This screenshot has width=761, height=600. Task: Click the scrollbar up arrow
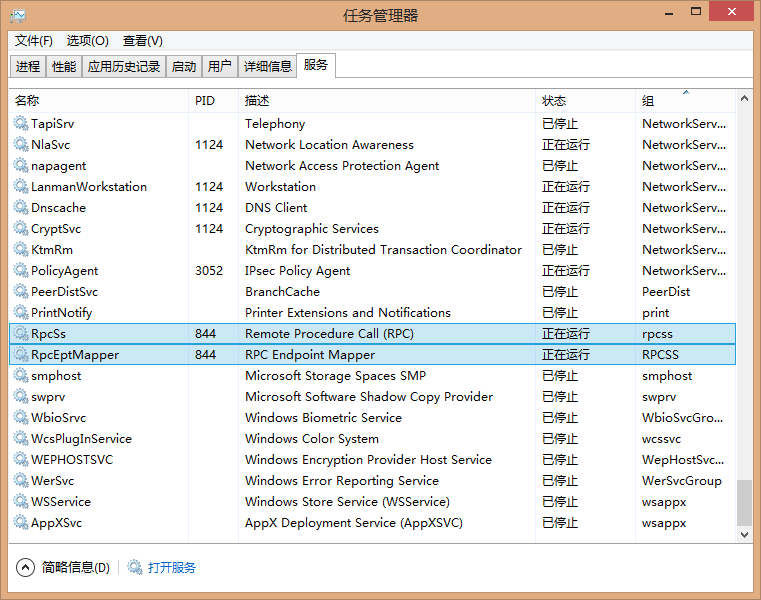744,98
